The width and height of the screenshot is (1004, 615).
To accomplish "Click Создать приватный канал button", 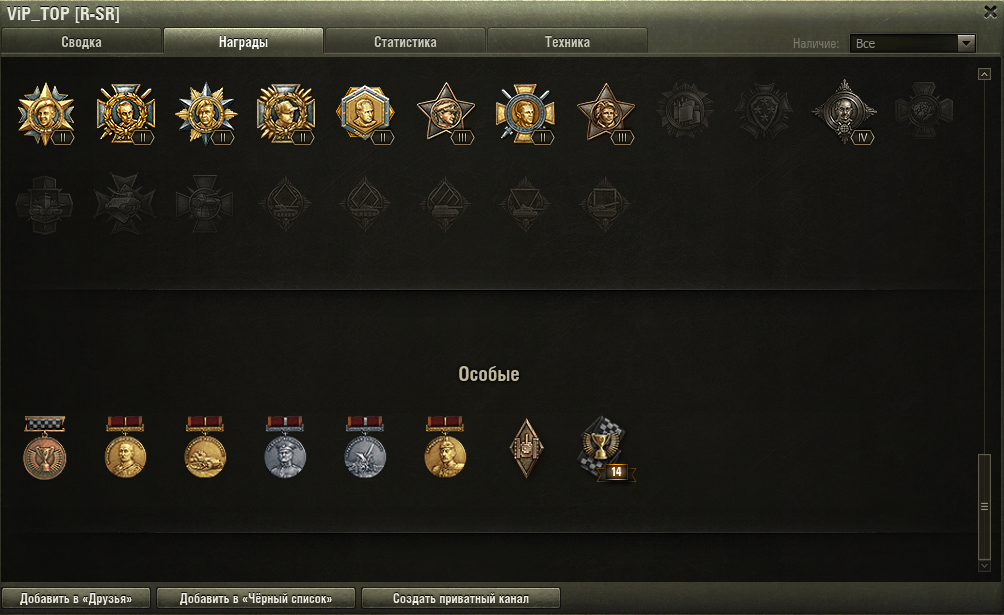I will (460, 598).
